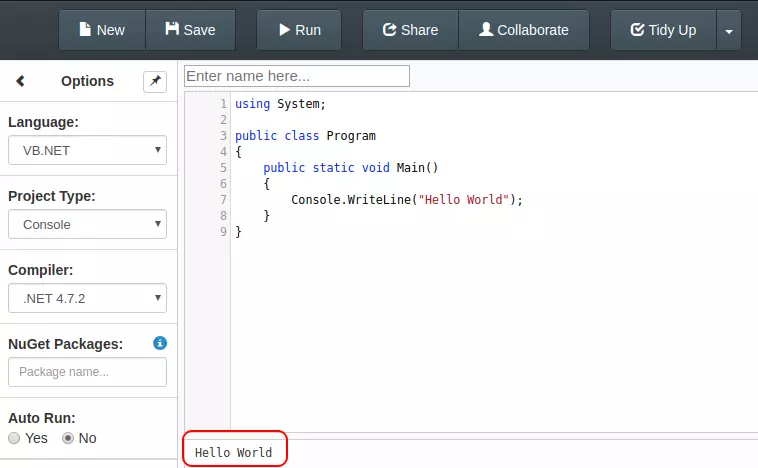This screenshot has height=468, width=758.
Task: Pin the Options sidebar with pushpin icon
Action: pos(154,82)
